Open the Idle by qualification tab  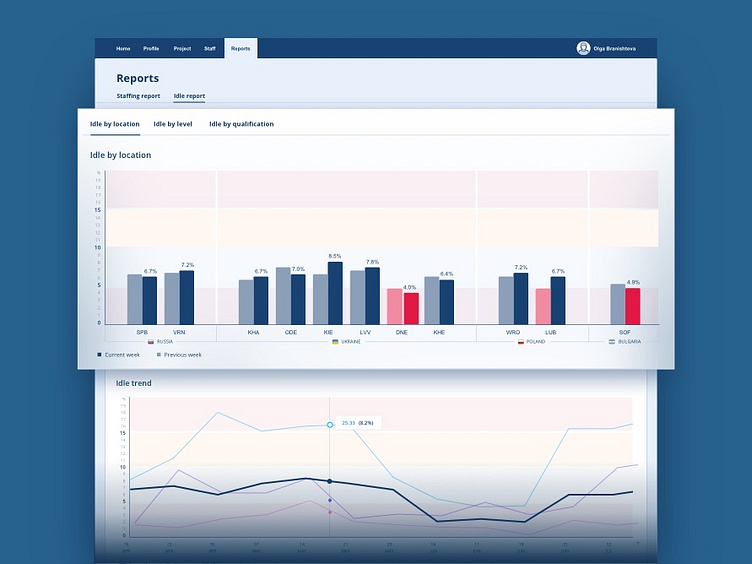click(x=241, y=124)
